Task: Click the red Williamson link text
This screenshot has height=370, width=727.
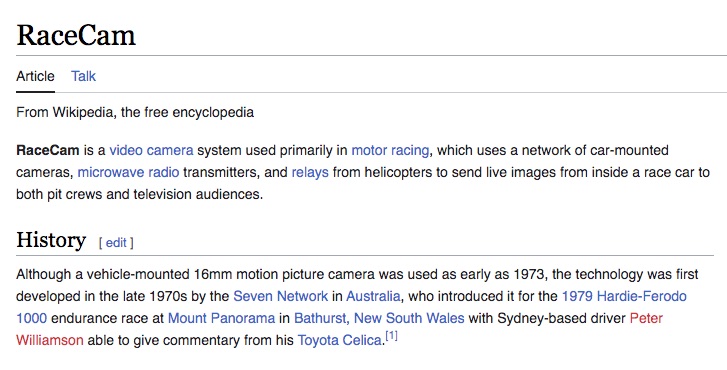Action: click(50, 340)
